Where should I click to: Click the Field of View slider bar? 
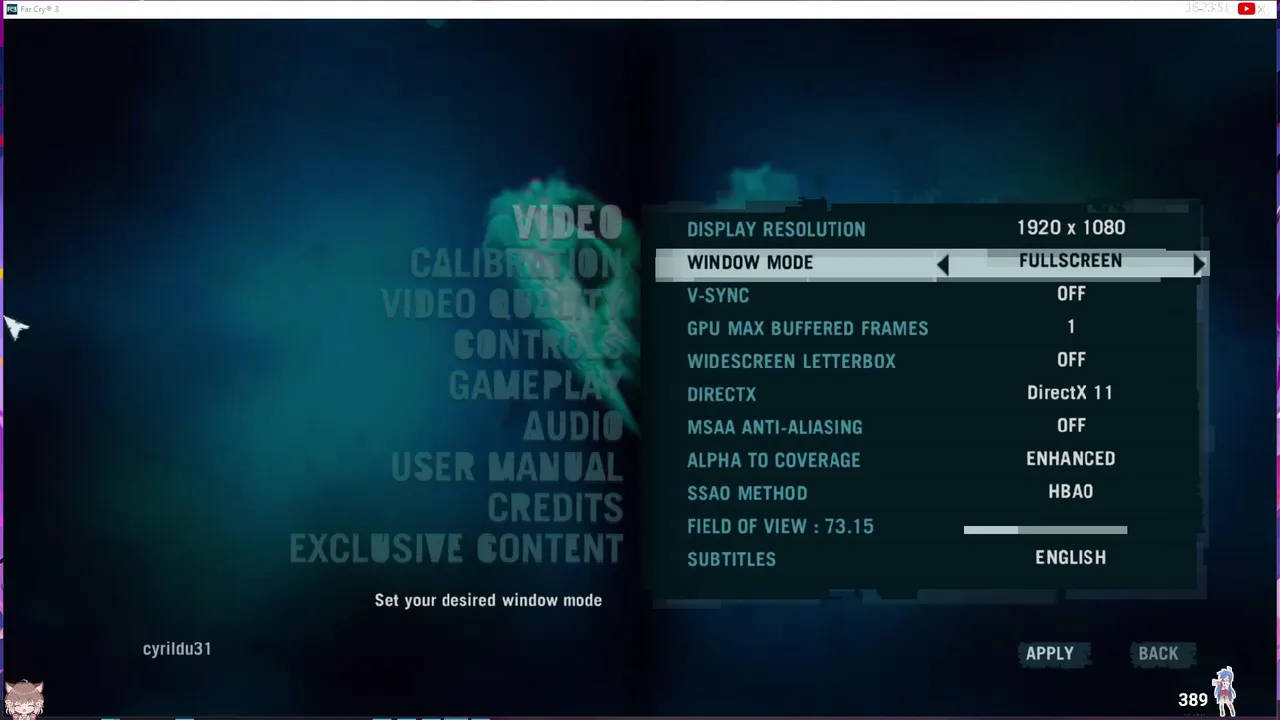click(x=1045, y=530)
